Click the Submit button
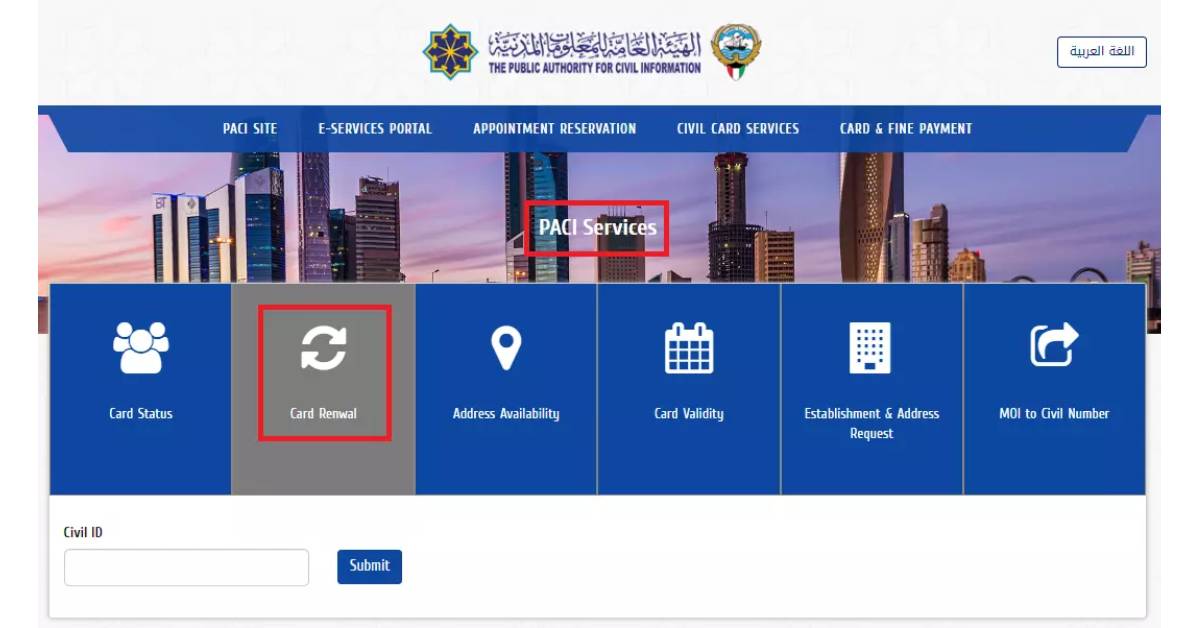Image resolution: width=1200 pixels, height=628 pixels. click(x=369, y=566)
